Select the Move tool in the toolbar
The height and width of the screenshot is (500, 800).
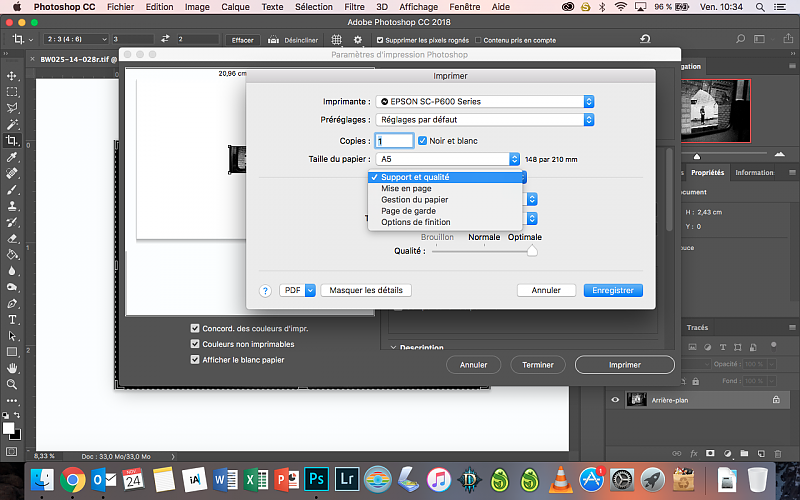click(x=12, y=76)
